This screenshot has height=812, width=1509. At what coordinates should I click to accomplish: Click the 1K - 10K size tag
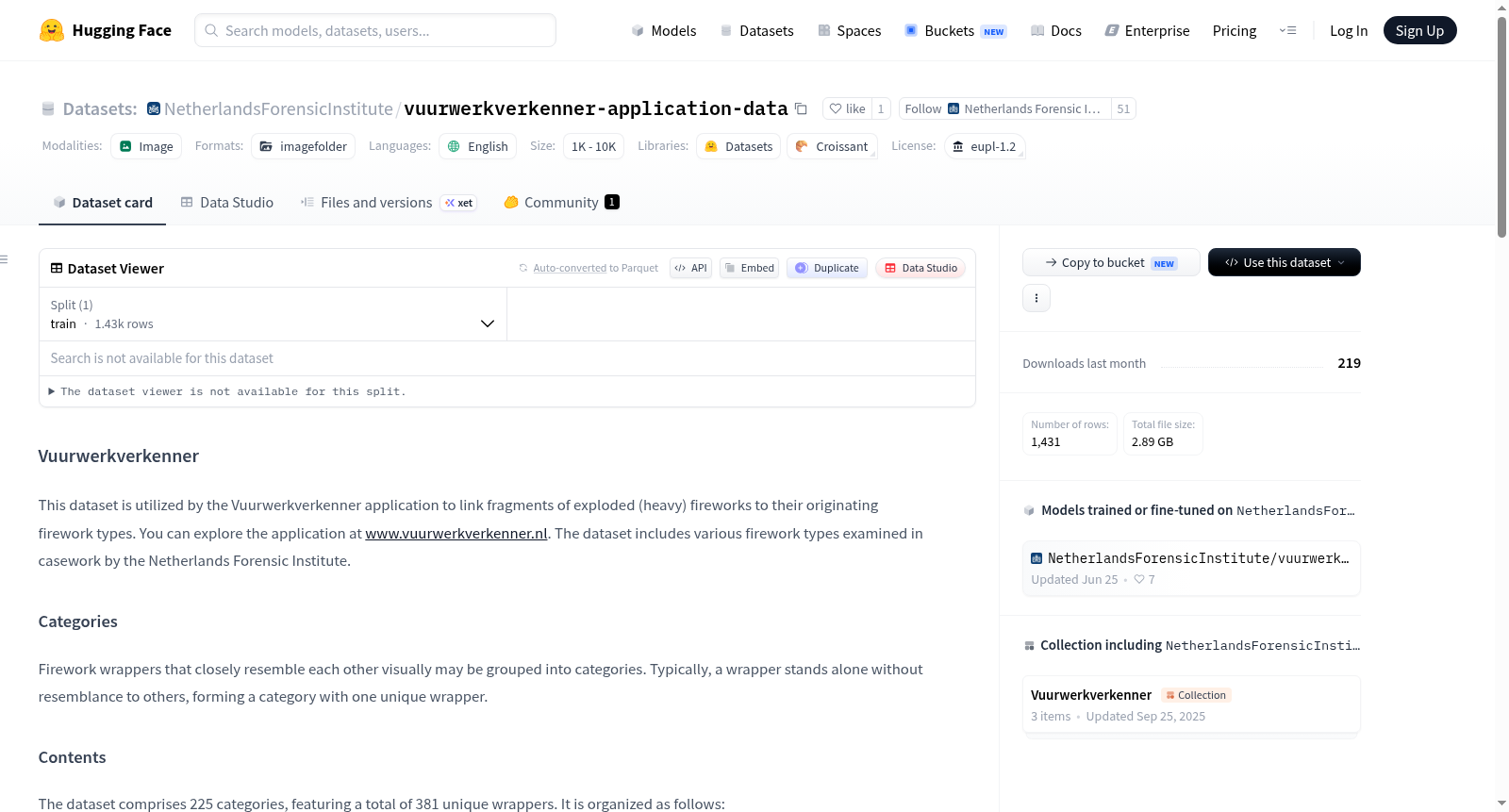click(x=593, y=146)
